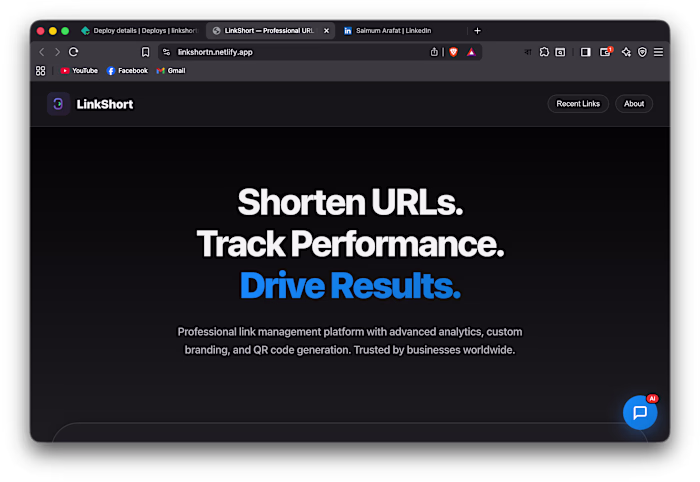Click the screenshot search toolbar icon

click(560, 52)
